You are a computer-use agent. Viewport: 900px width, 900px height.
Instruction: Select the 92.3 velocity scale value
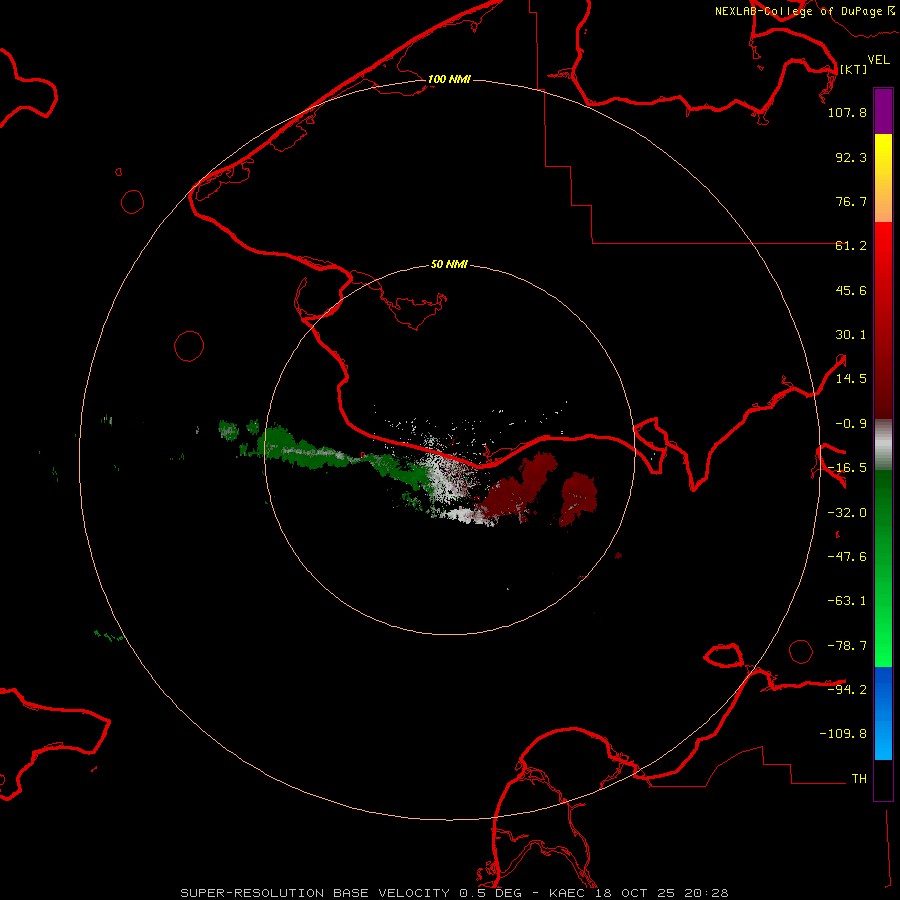pyautogui.click(x=851, y=157)
